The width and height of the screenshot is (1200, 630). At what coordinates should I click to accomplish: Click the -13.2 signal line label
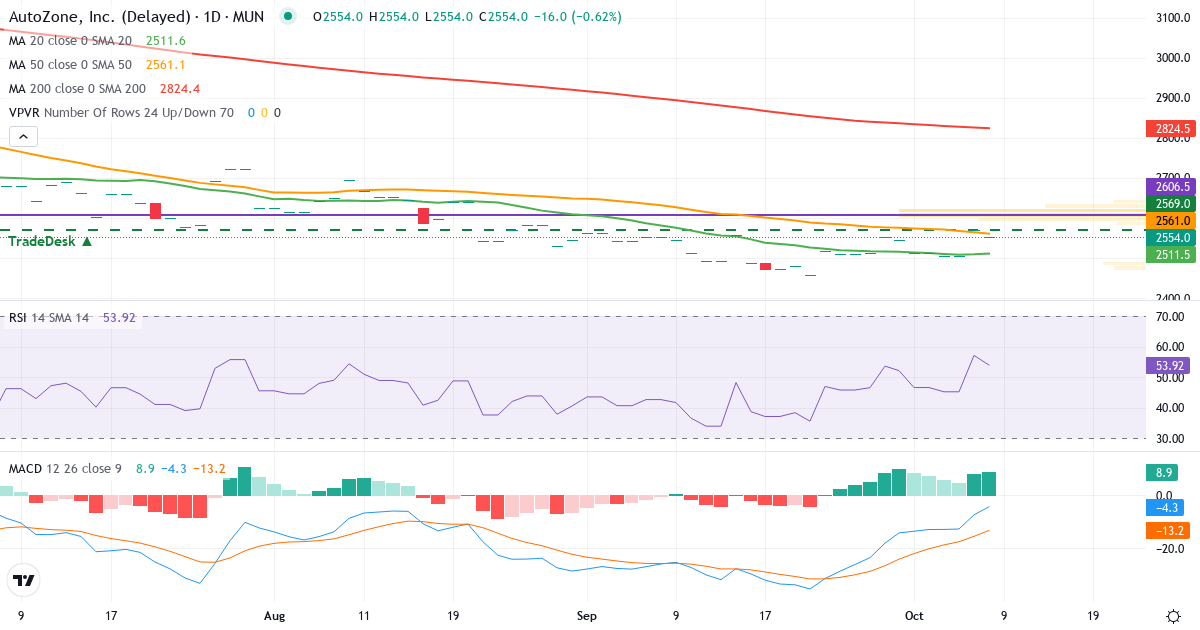click(x=1168, y=531)
